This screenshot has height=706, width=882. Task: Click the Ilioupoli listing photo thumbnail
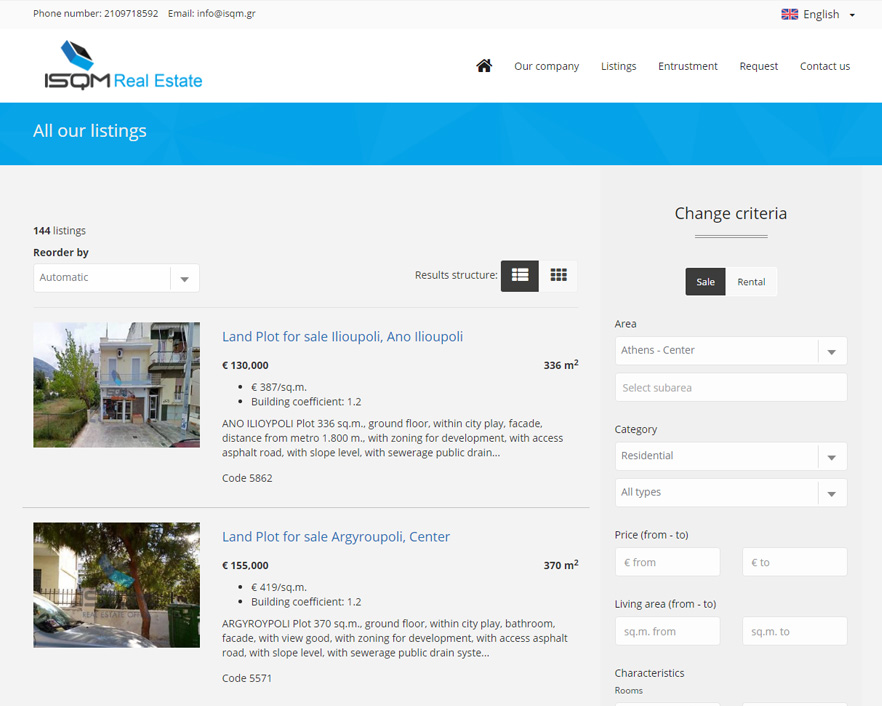tap(116, 385)
